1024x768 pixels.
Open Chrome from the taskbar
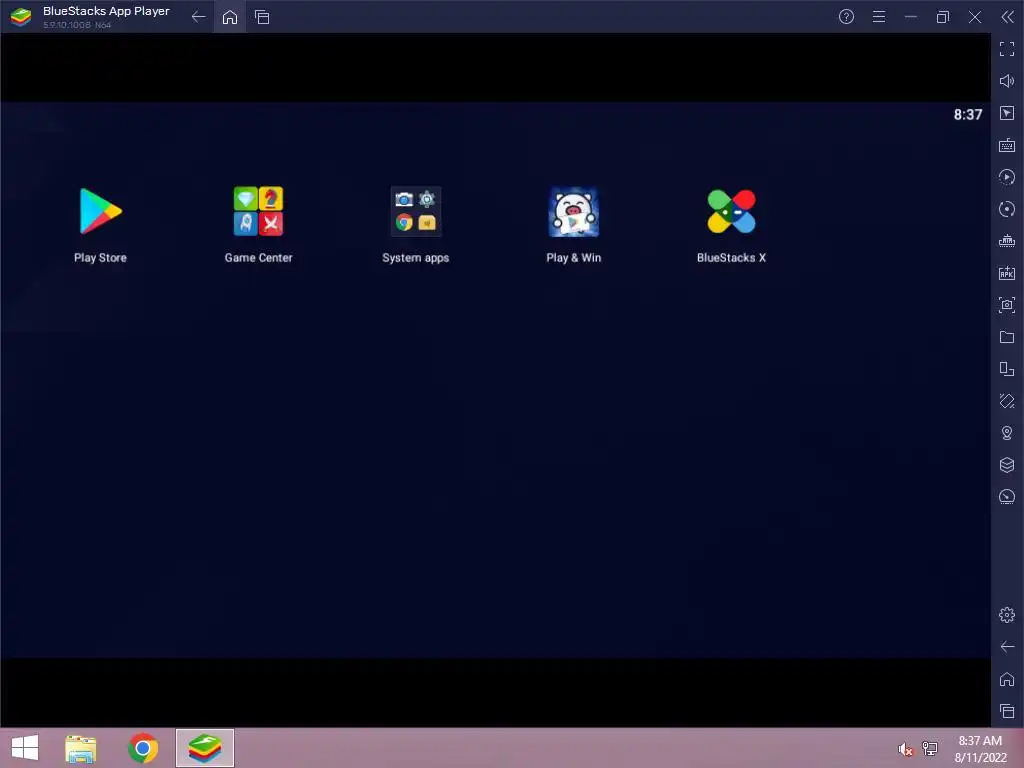[x=143, y=748]
